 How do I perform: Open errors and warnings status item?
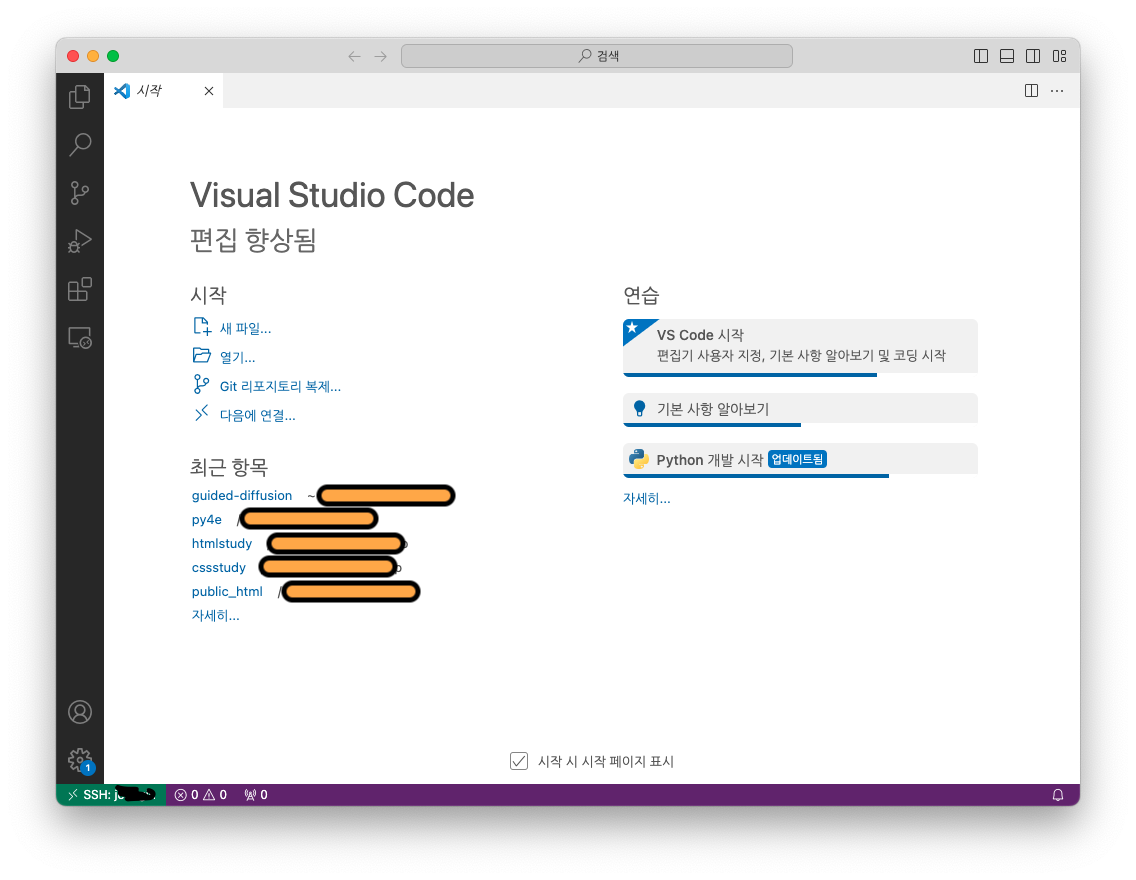[201, 795]
